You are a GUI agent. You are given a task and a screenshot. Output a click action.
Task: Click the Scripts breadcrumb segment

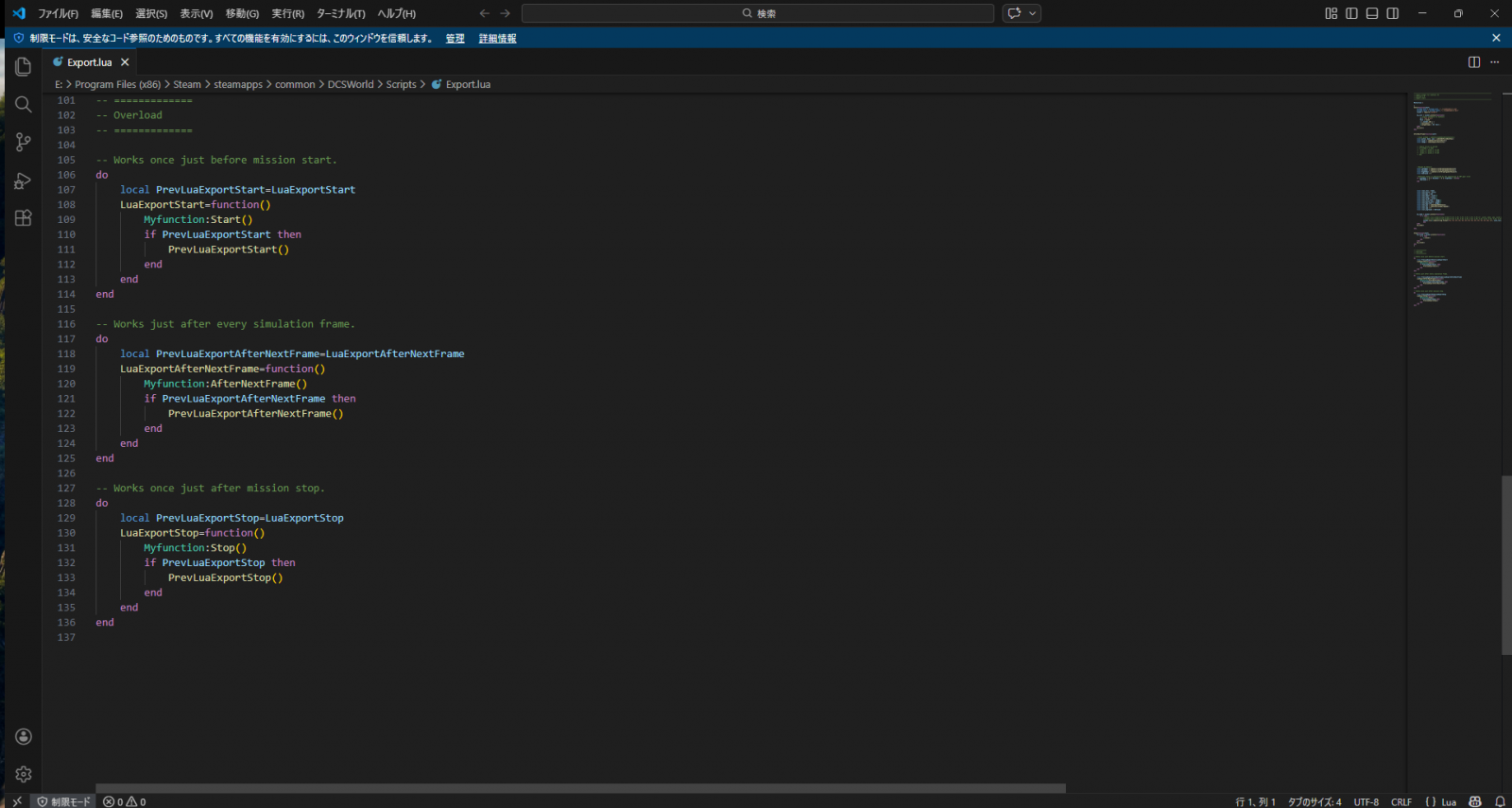coord(401,84)
